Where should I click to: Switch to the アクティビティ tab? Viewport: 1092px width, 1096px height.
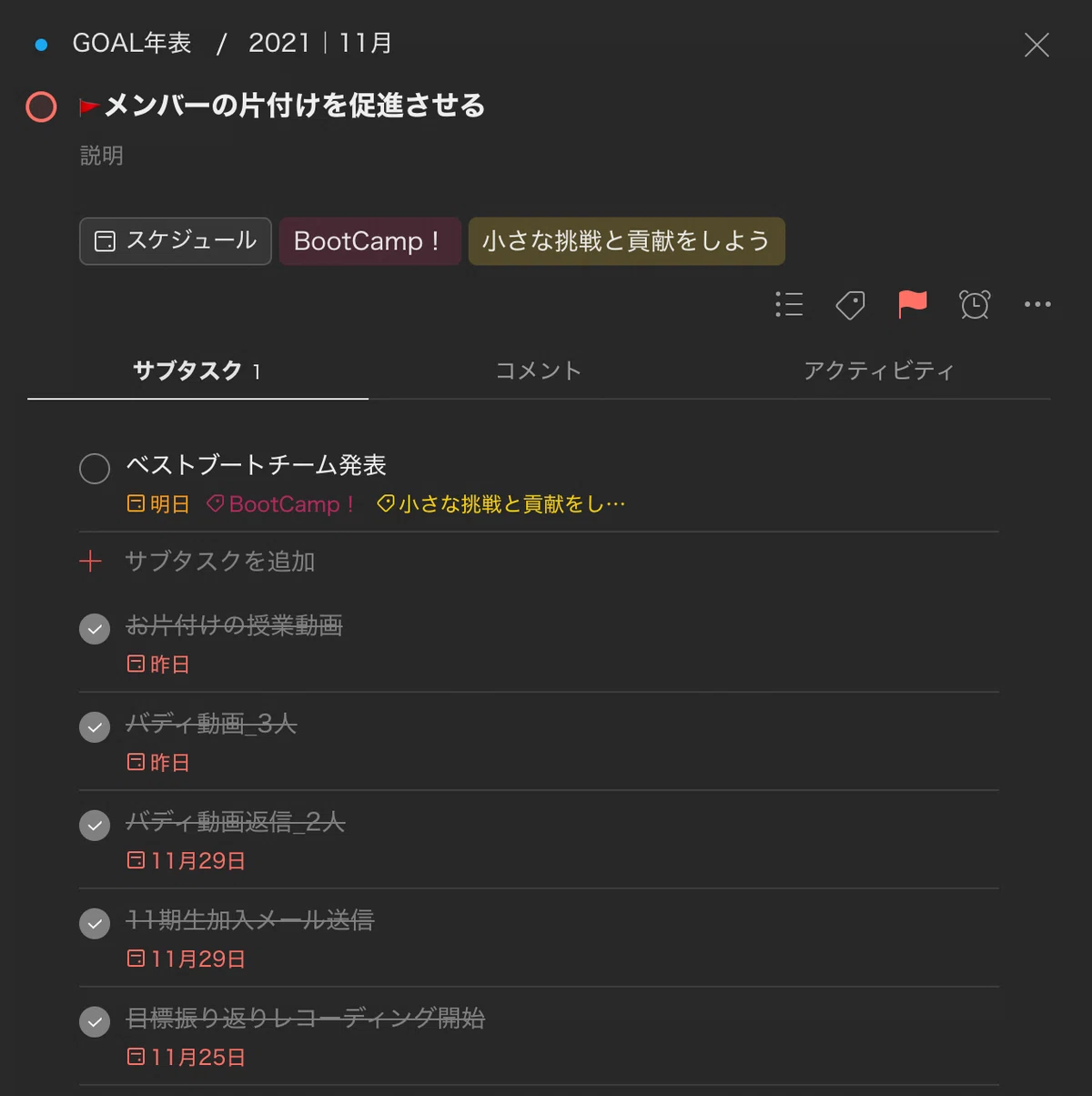[x=879, y=370]
